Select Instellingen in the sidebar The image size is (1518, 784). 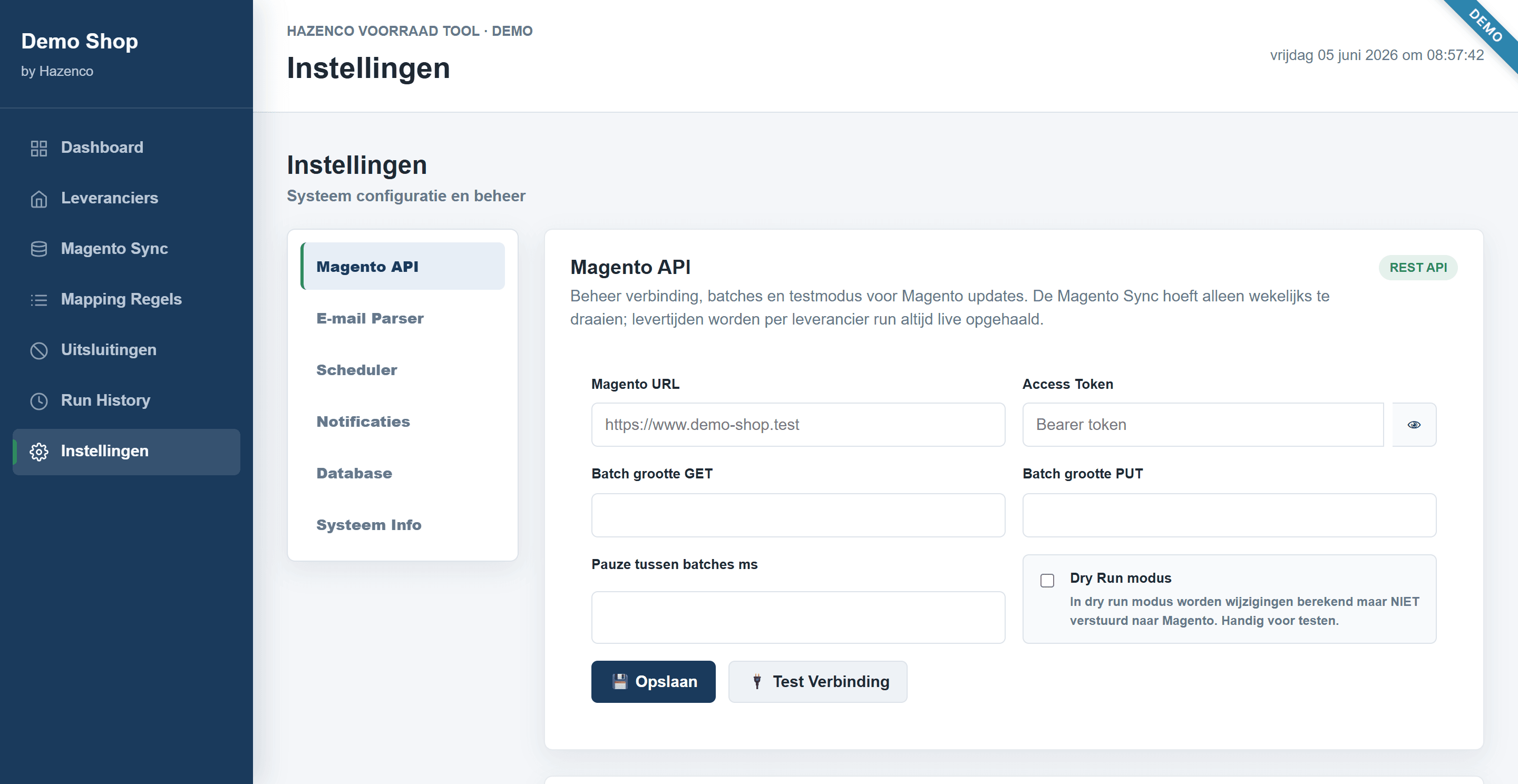click(126, 452)
